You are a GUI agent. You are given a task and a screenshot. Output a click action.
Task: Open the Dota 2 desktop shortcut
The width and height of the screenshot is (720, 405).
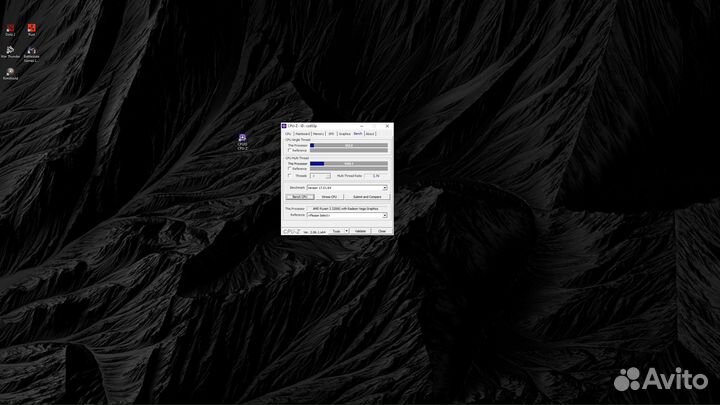point(10,30)
